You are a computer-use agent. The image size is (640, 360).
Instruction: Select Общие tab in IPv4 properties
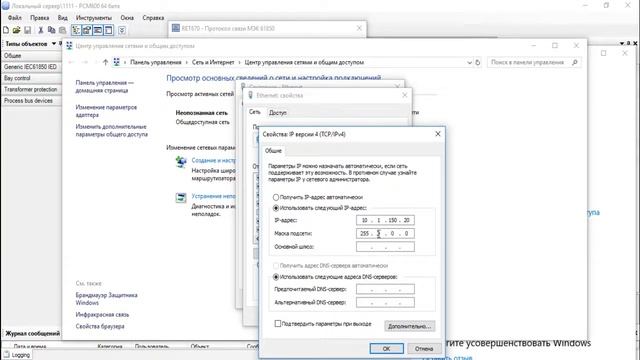(x=273, y=151)
